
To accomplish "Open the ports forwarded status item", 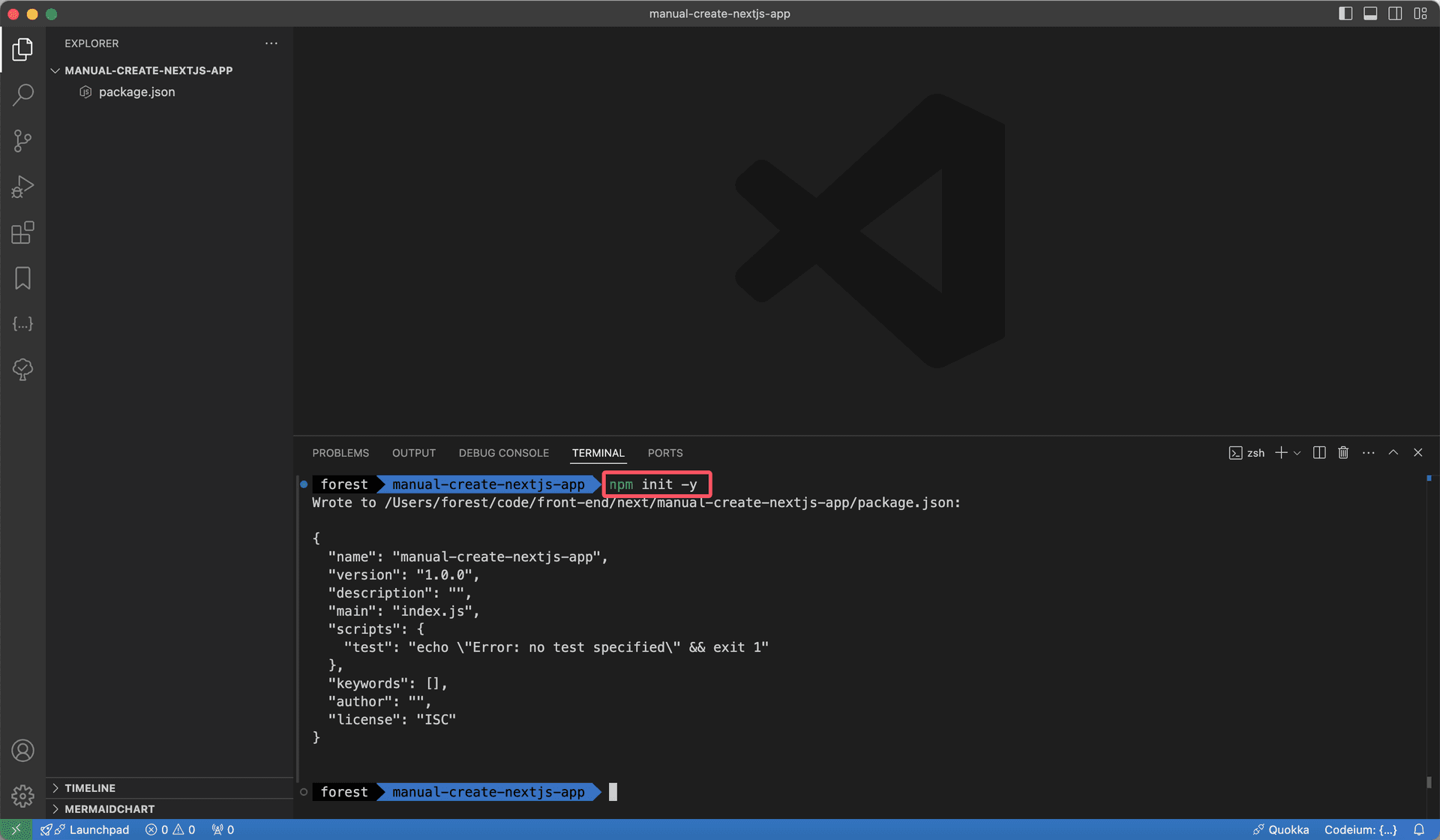I will [x=223, y=829].
